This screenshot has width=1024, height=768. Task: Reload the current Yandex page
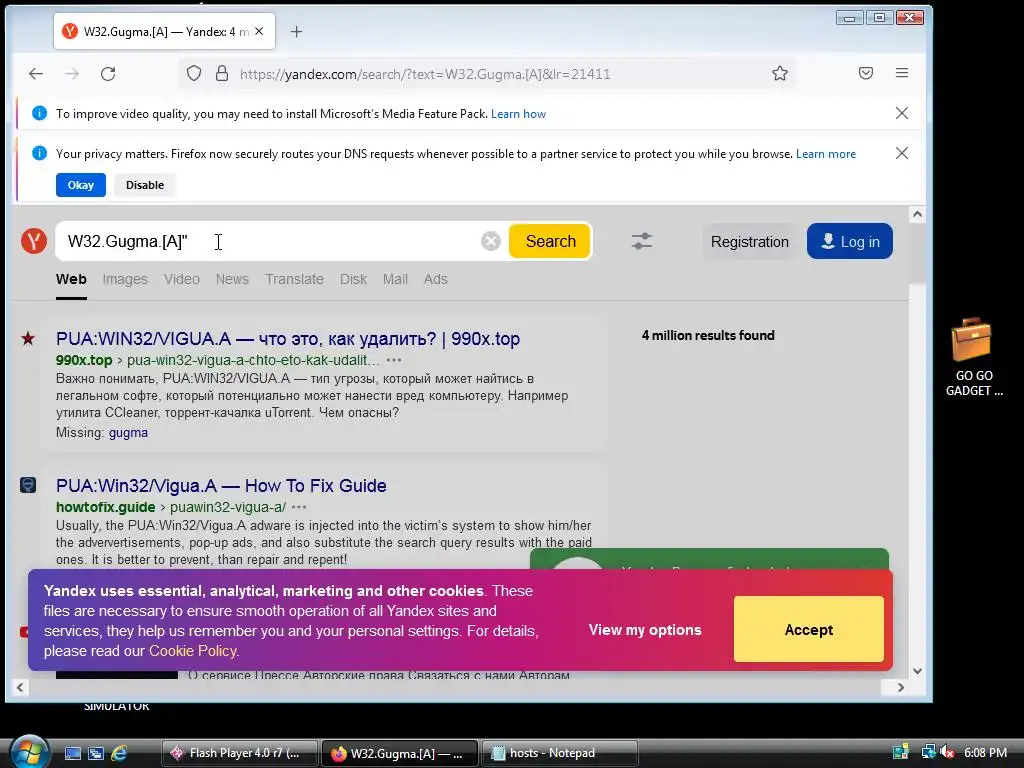pos(108,74)
